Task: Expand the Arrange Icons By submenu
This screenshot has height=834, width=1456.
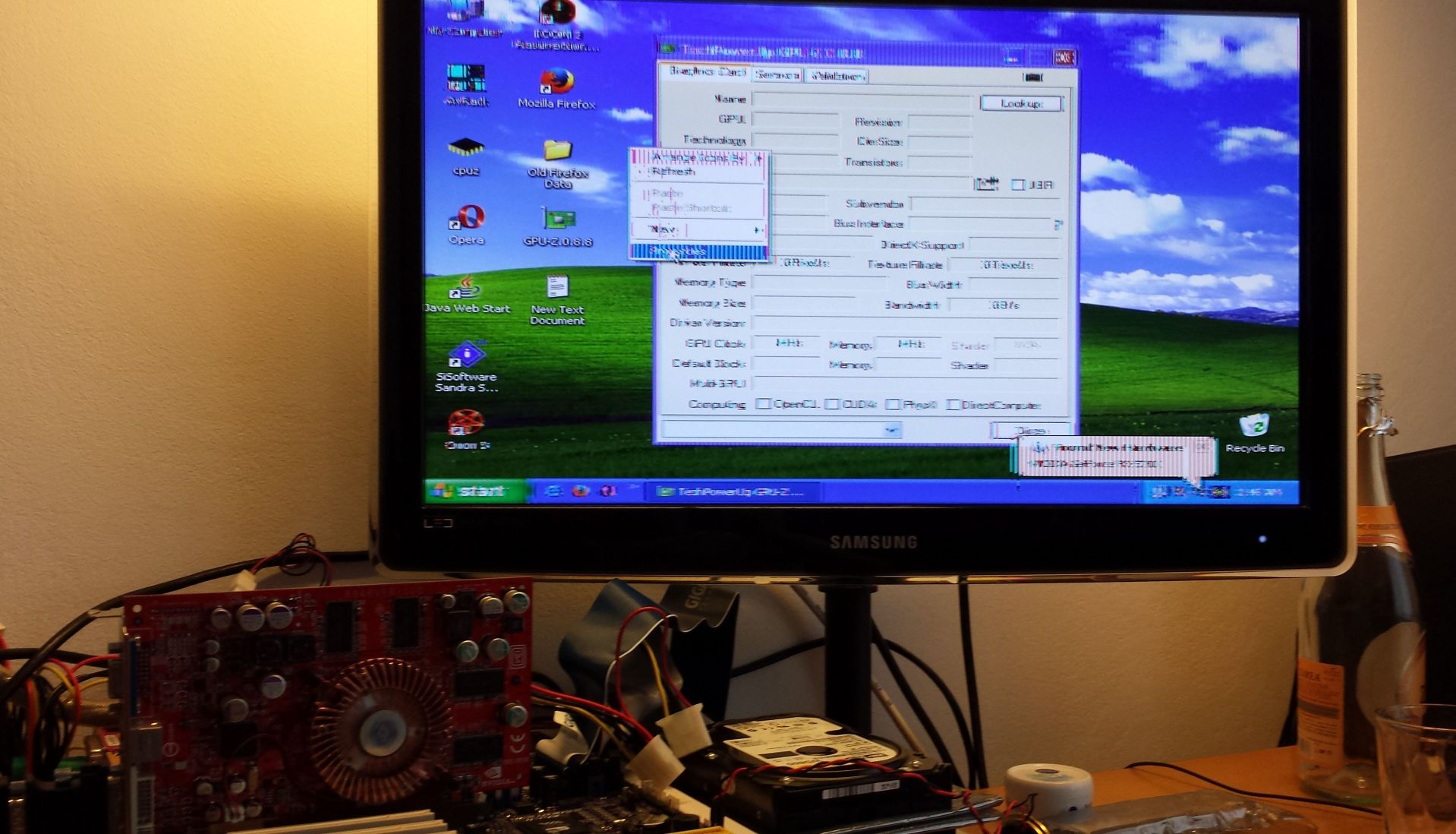Action: (698, 158)
